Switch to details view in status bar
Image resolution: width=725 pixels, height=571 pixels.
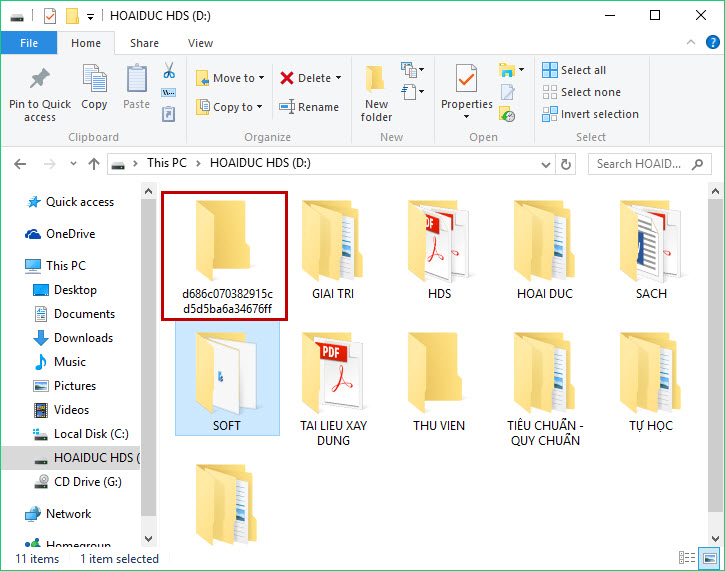tap(687, 558)
